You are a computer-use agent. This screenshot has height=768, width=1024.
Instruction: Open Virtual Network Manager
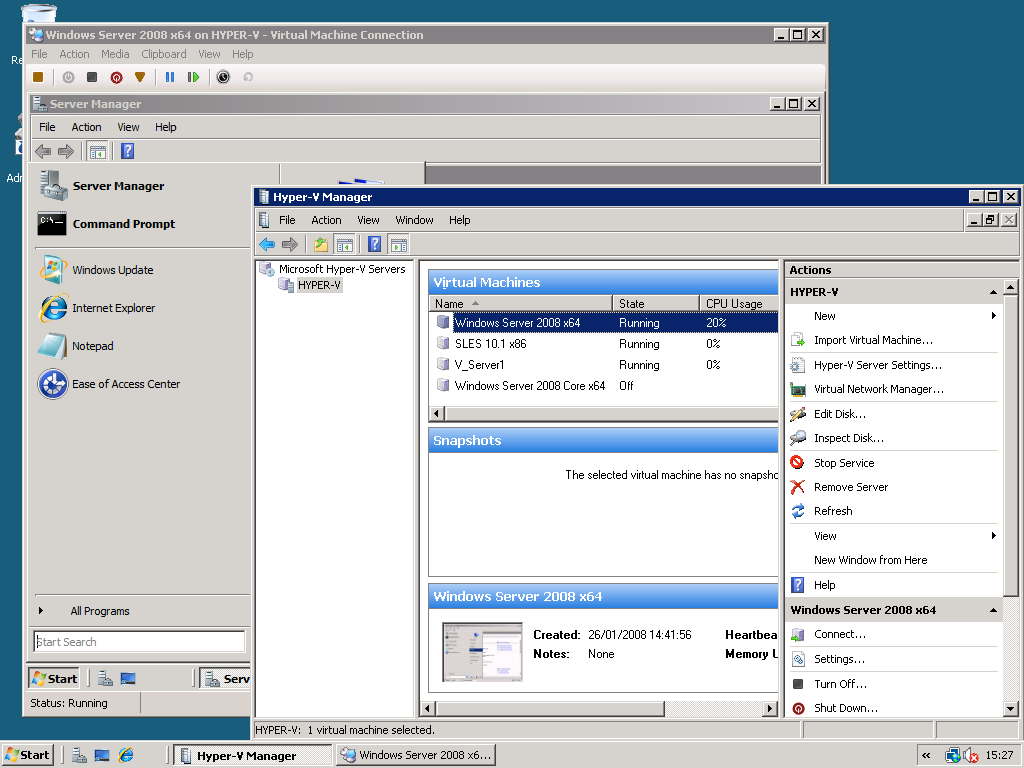[x=878, y=389]
